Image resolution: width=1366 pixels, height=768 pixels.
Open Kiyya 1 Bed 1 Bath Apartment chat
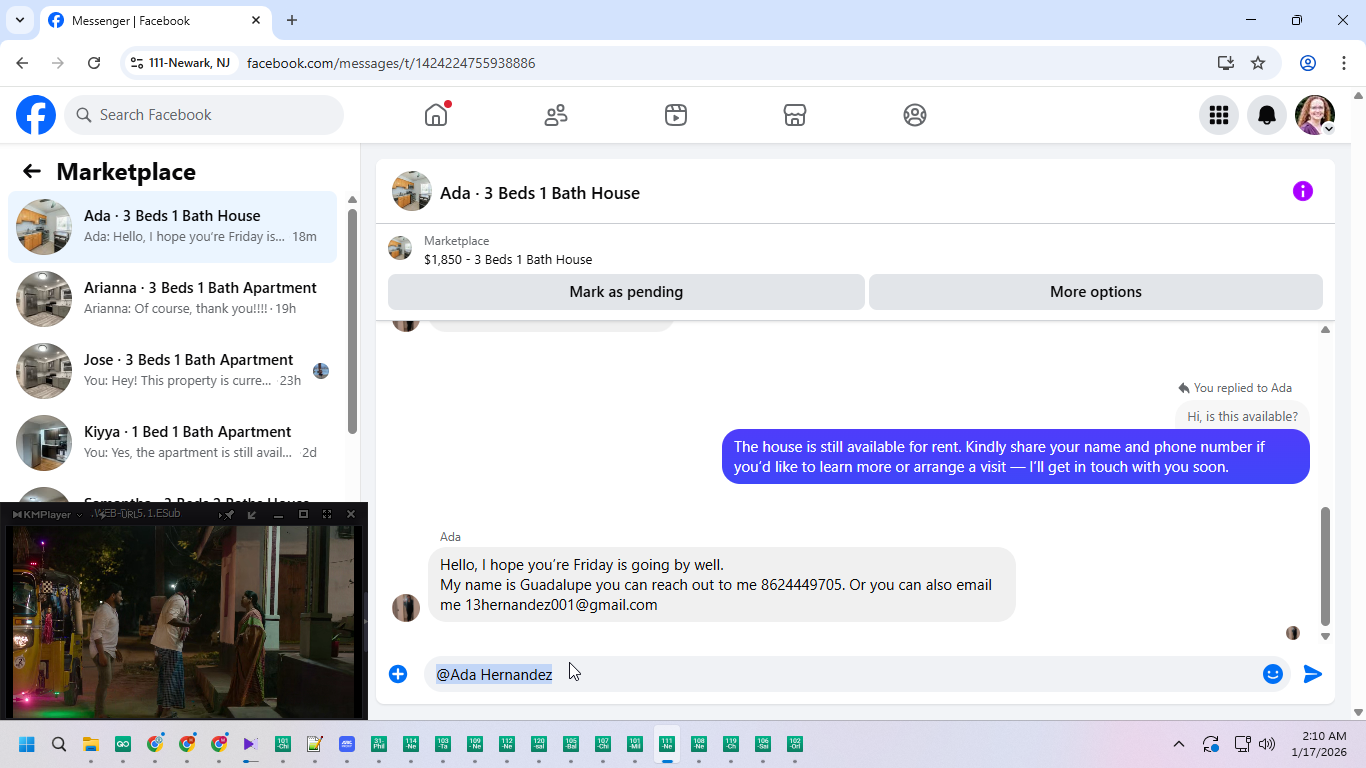pyautogui.click(x=172, y=443)
